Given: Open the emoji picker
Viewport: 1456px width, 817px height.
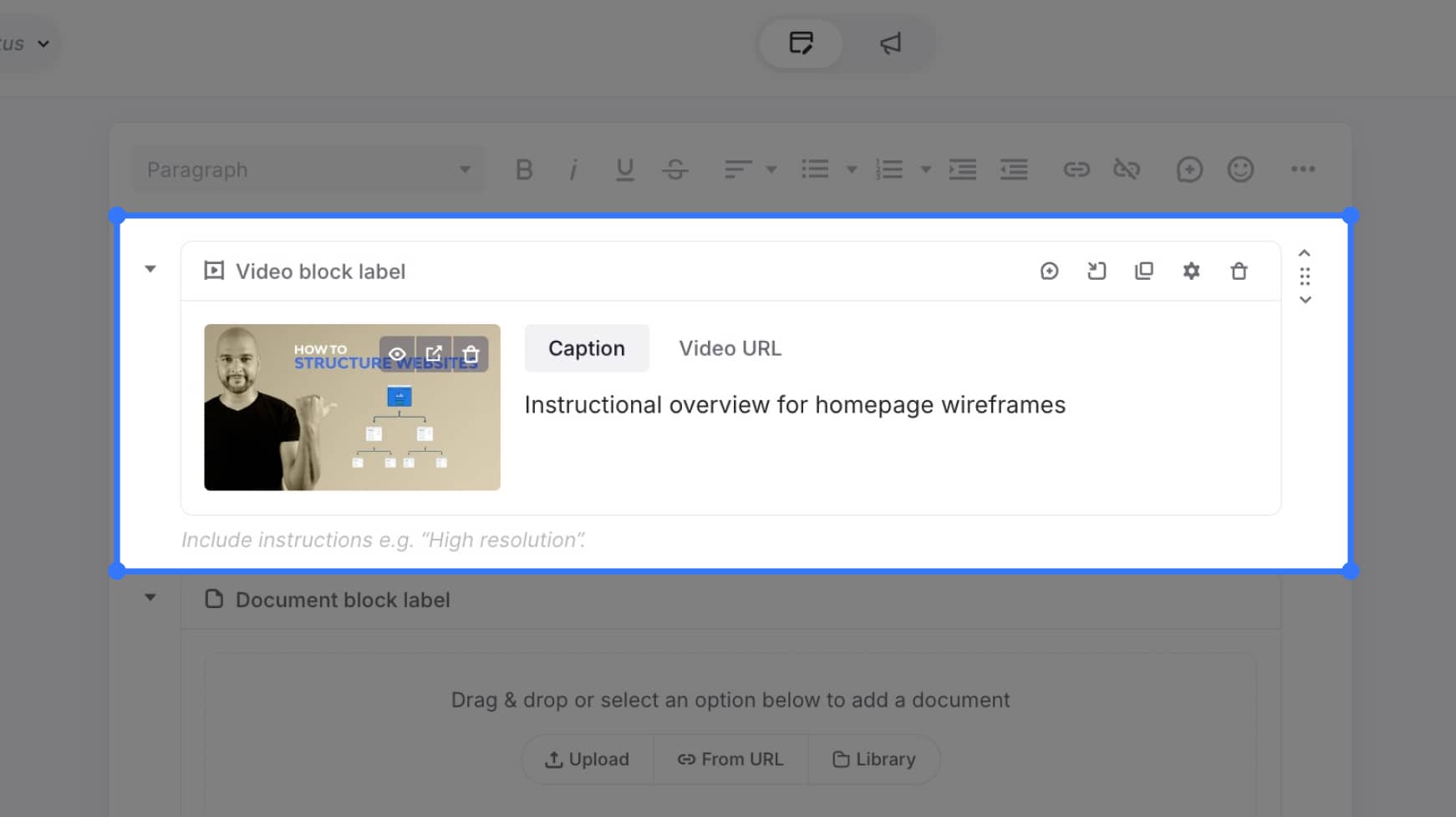Looking at the screenshot, I should (1240, 170).
